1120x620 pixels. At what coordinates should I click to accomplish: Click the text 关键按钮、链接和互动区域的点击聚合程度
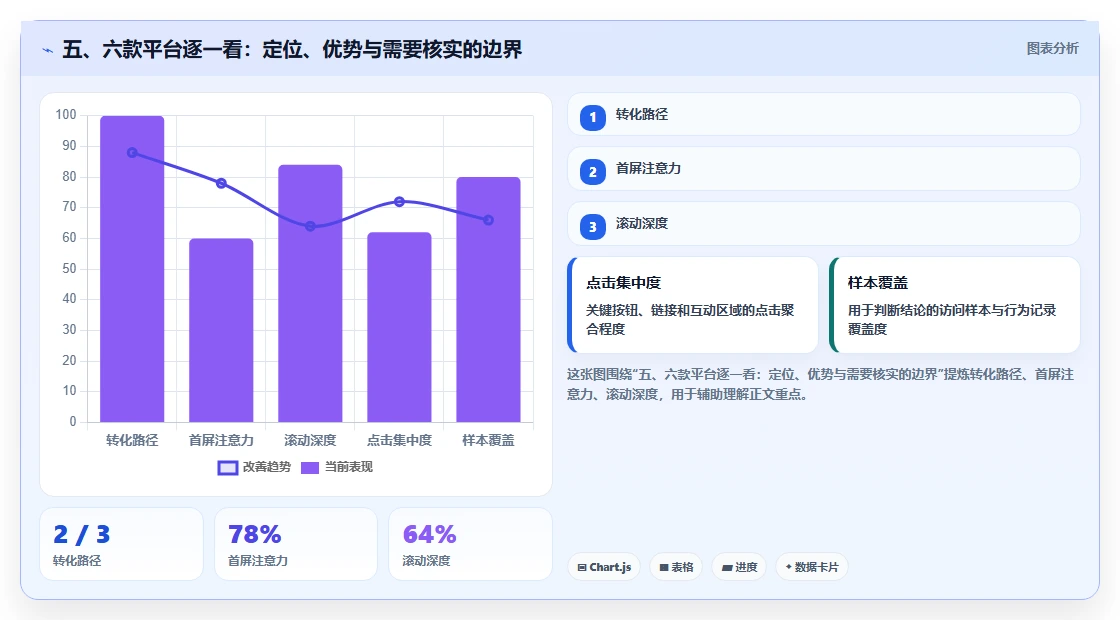690,319
